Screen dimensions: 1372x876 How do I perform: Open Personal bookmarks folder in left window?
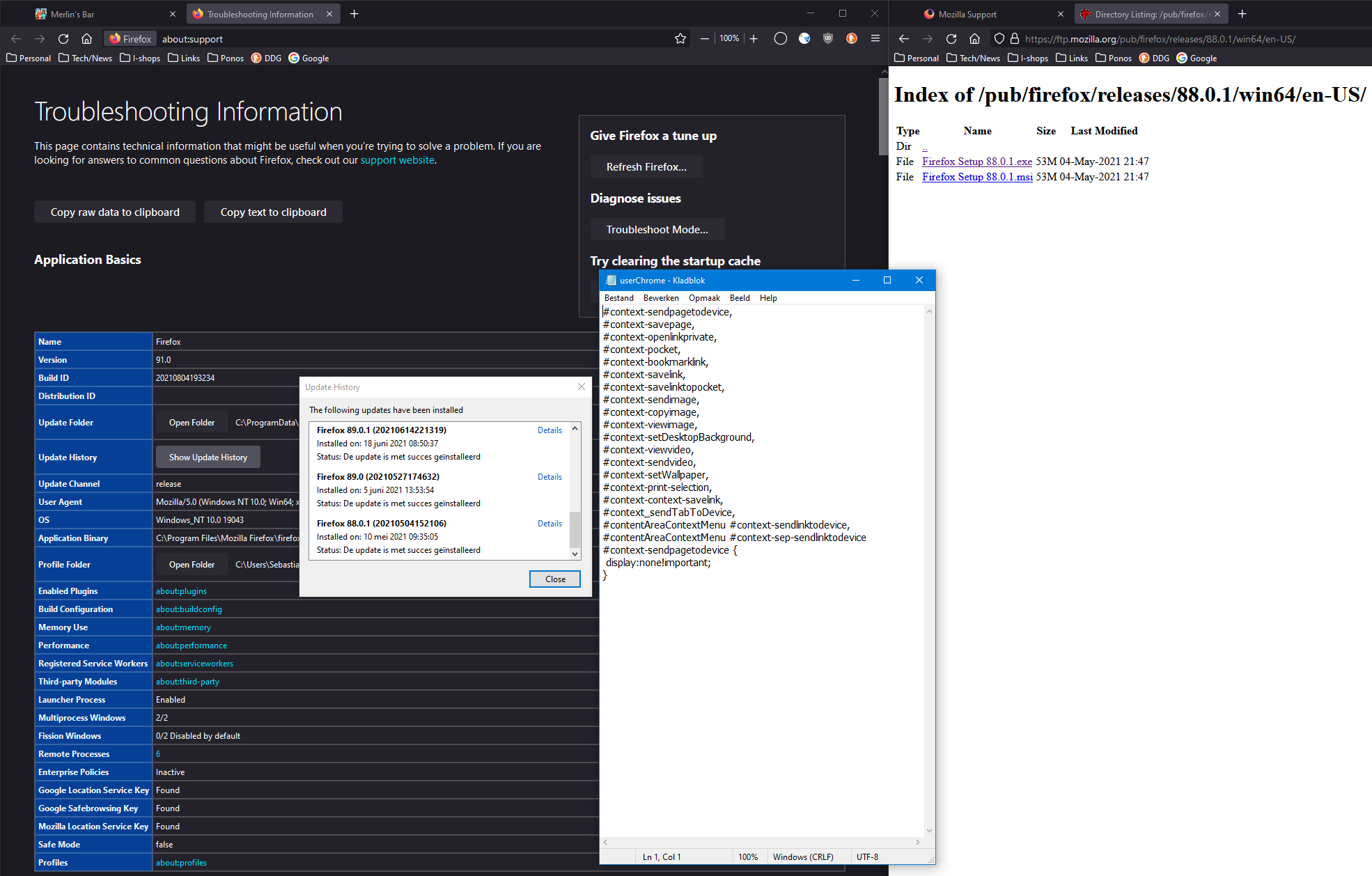tap(29, 58)
